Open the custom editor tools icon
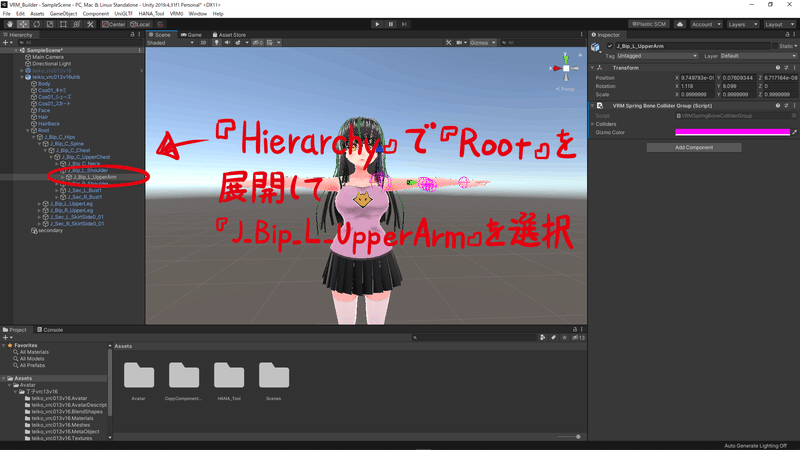The height and width of the screenshot is (450, 800). [90, 24]
